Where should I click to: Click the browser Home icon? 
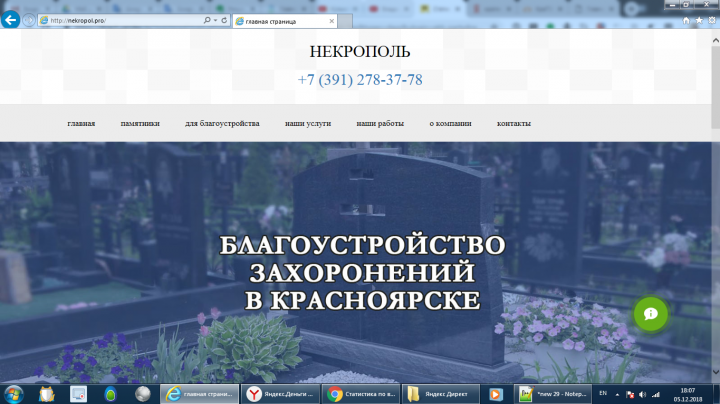click(x=686, y=20)
